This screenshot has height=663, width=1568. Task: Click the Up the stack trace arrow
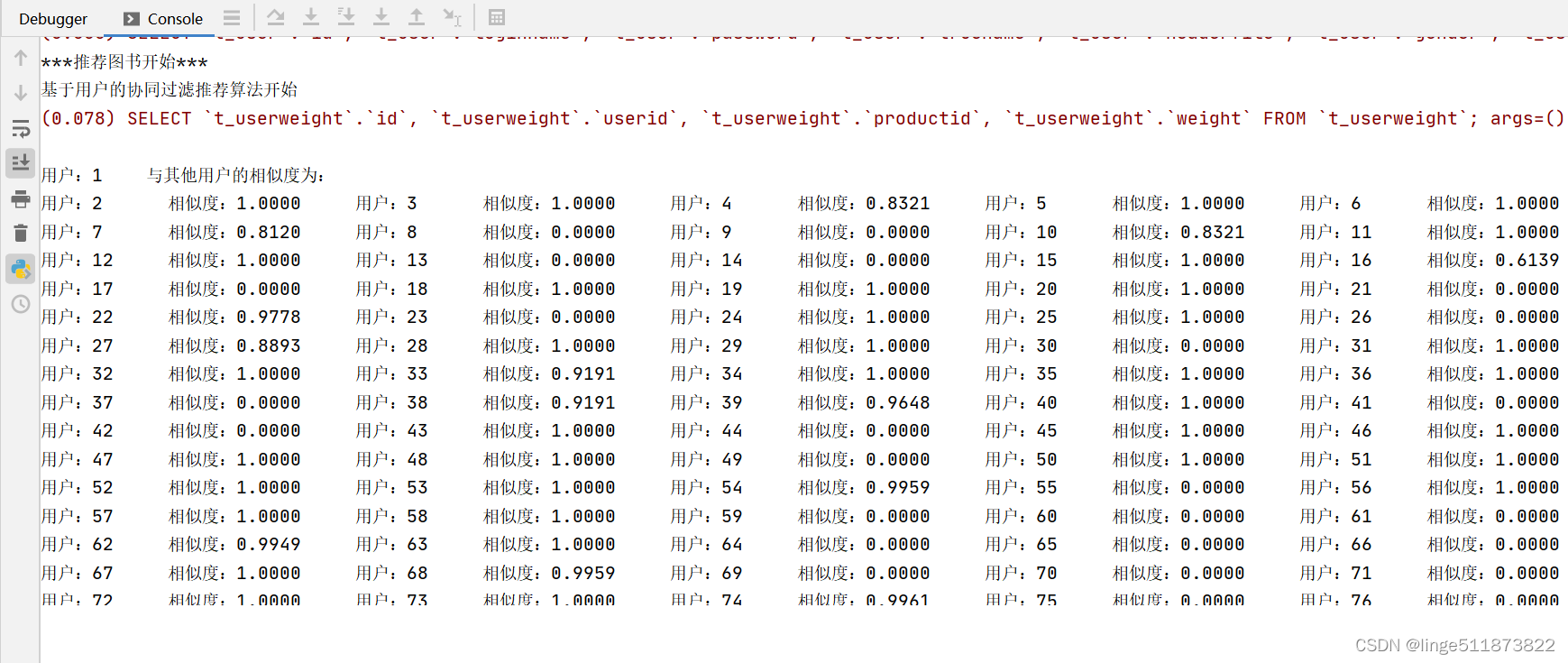(x=21, y=59)
